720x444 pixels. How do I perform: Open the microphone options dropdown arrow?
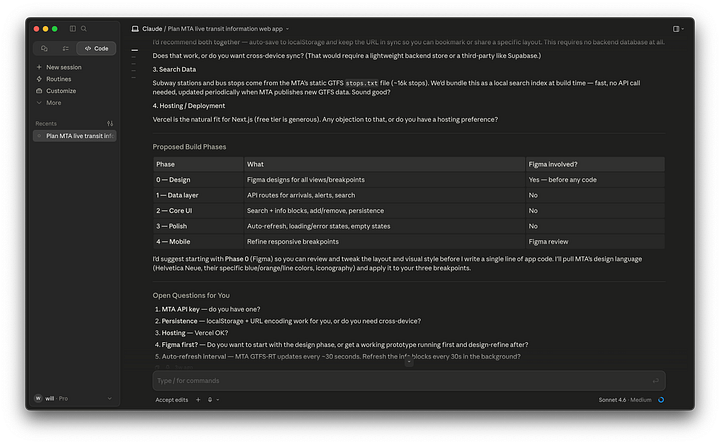point(218,400)
